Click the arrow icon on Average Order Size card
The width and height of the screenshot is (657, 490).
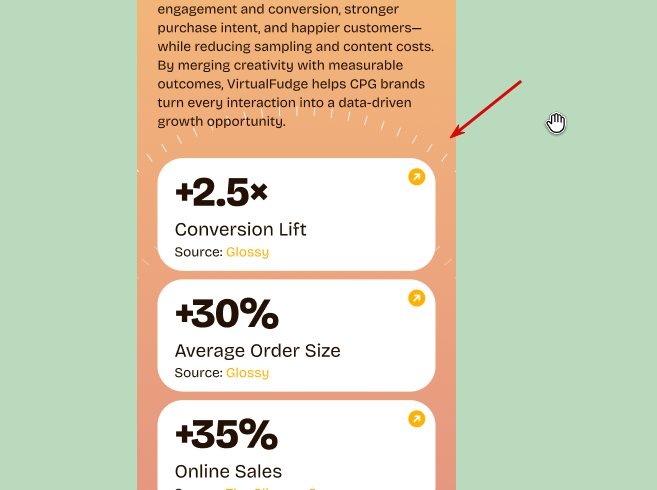pos(416,298)
